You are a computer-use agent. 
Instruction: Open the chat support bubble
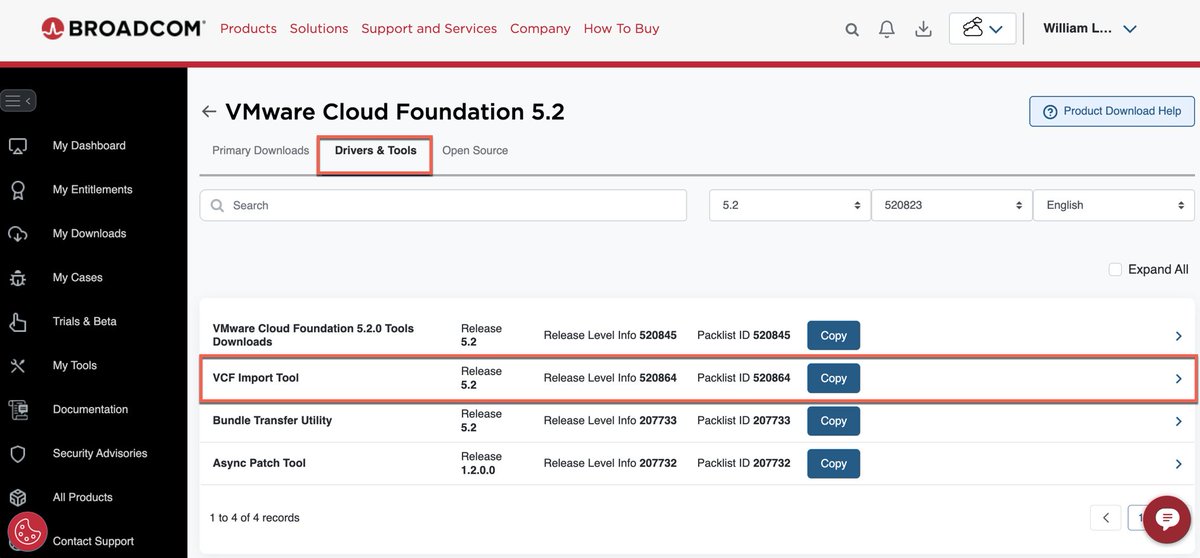1166,518
